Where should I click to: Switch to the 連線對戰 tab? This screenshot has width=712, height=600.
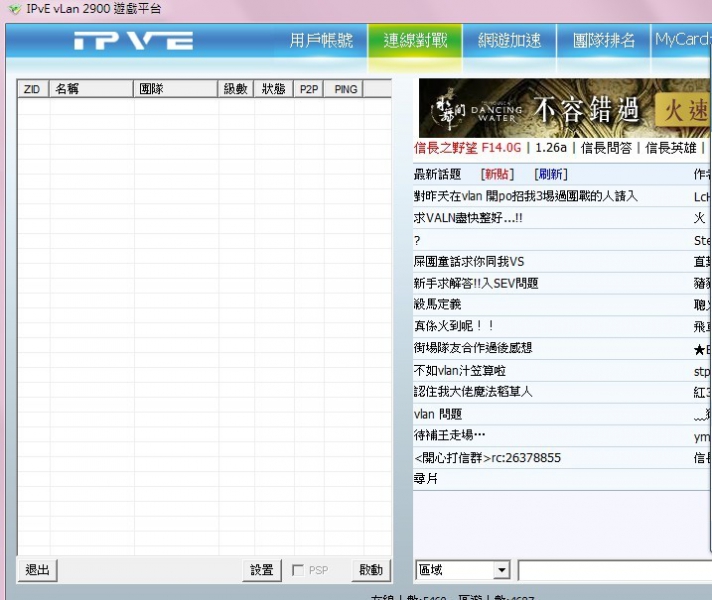pyautogui.click(x=415, y=40)
